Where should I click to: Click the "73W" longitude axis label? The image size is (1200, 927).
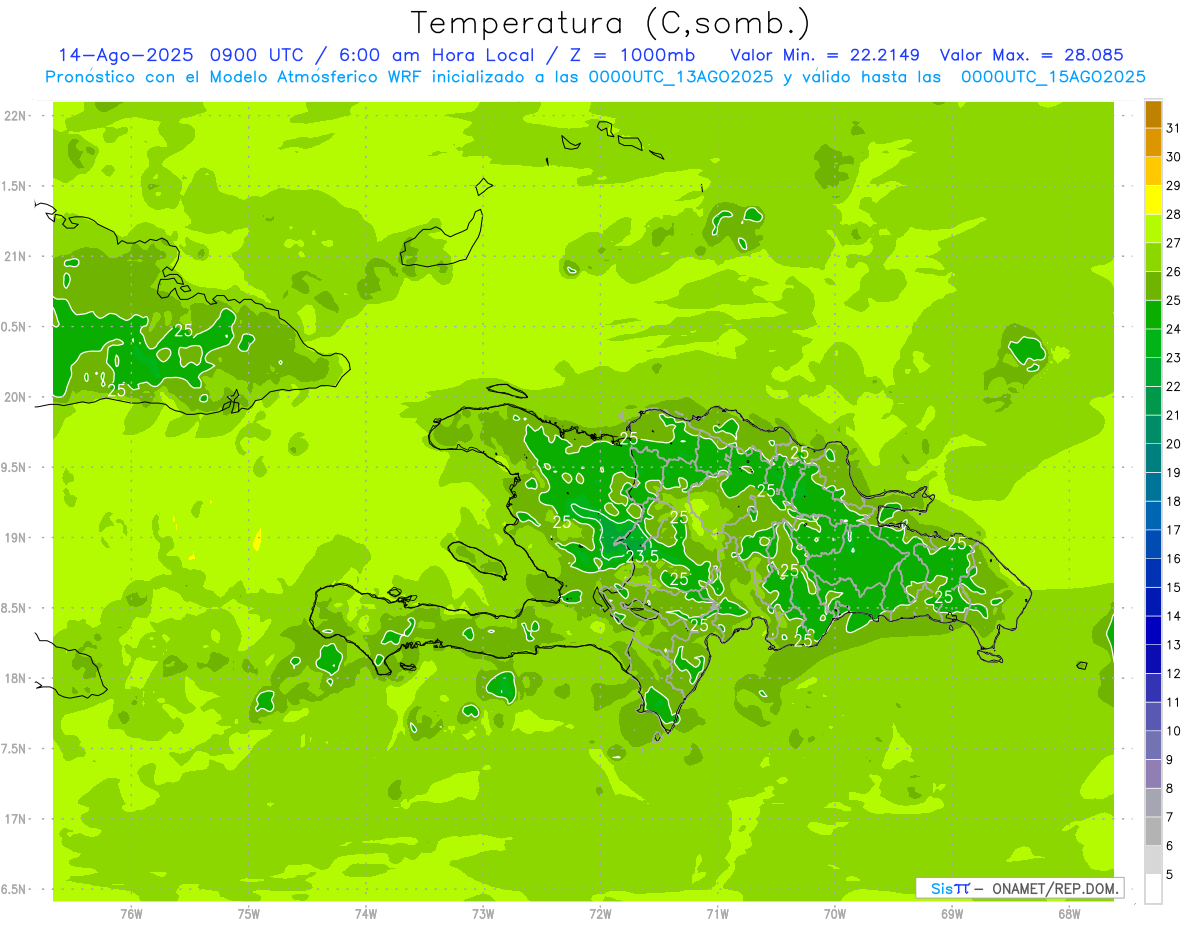[483, 913]
